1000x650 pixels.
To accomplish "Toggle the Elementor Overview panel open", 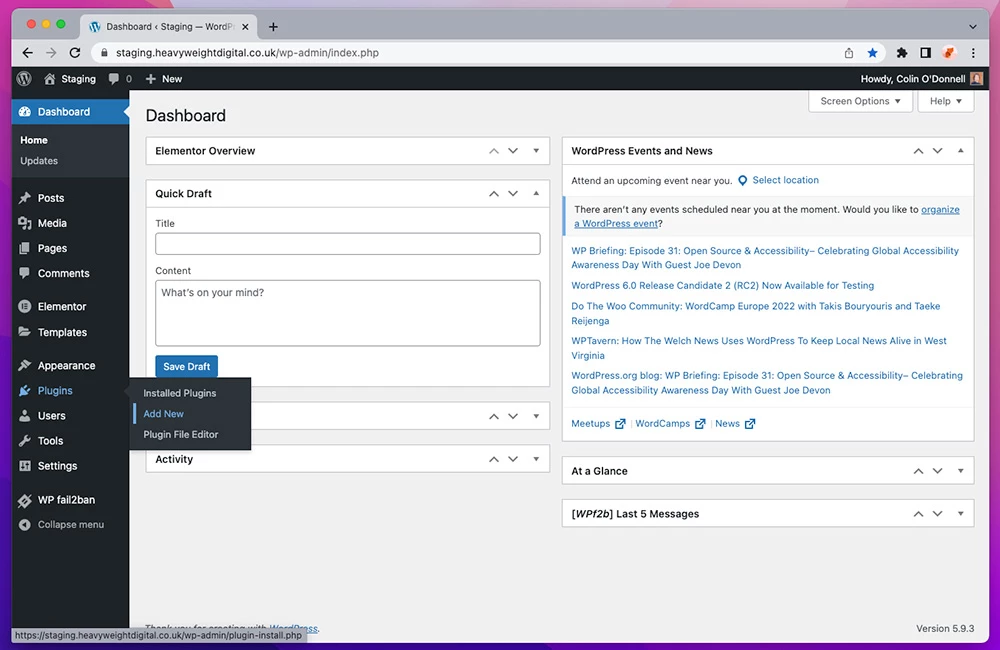I will coord(536,151).
